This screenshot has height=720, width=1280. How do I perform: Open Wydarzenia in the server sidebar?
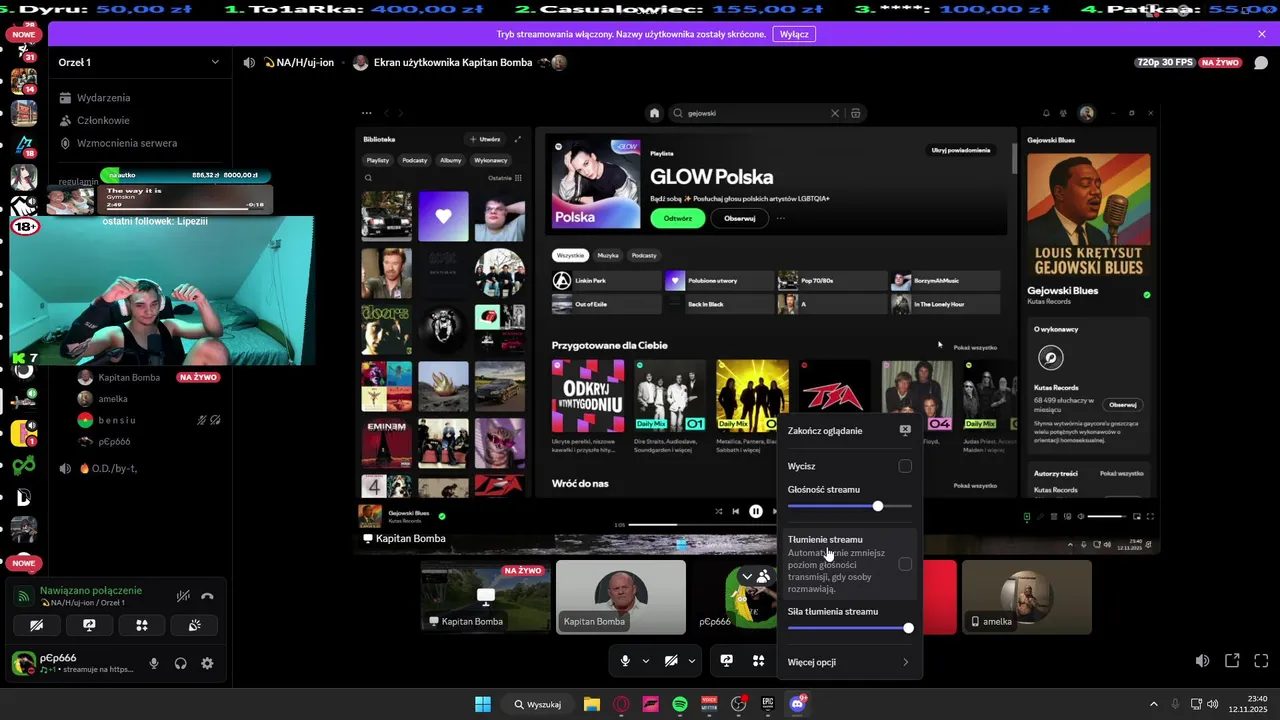pyautogui.click(x=103, y=98)
